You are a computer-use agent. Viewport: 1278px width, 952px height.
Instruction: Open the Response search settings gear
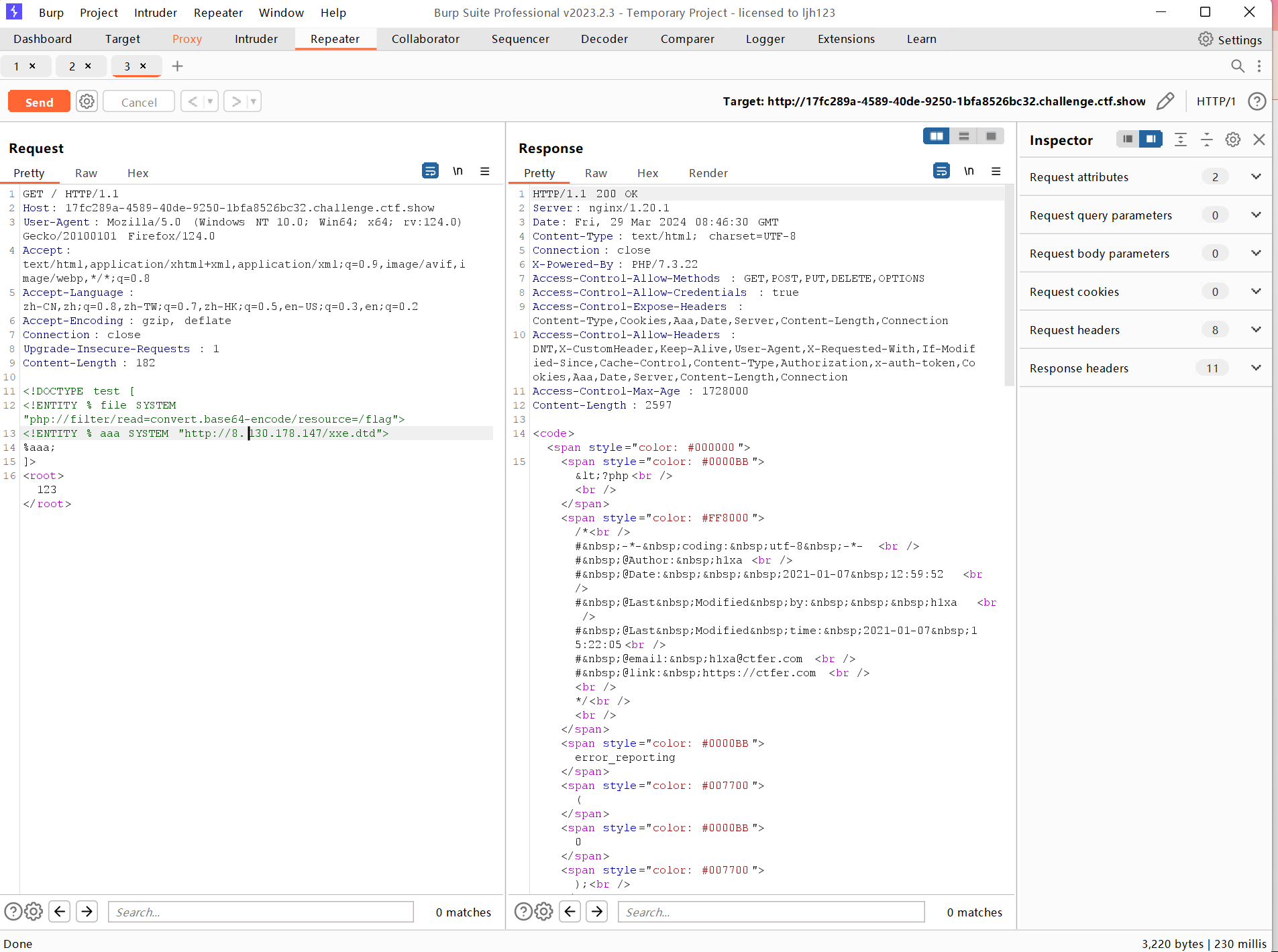click(544, 911)
